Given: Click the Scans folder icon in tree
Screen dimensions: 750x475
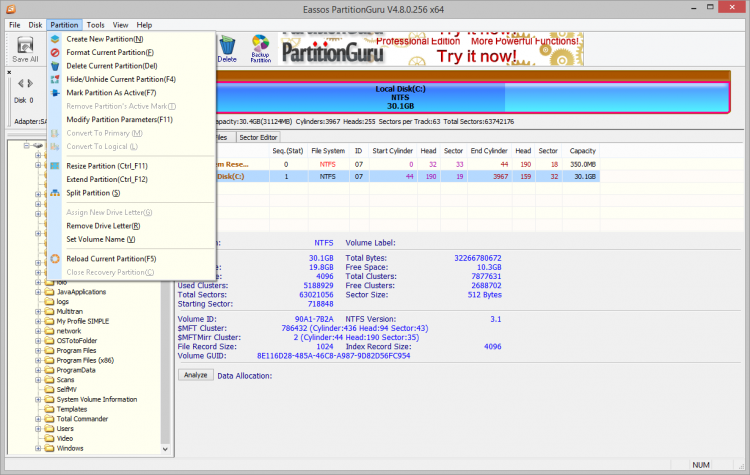Looking at the screenshot, I should 49,380.
